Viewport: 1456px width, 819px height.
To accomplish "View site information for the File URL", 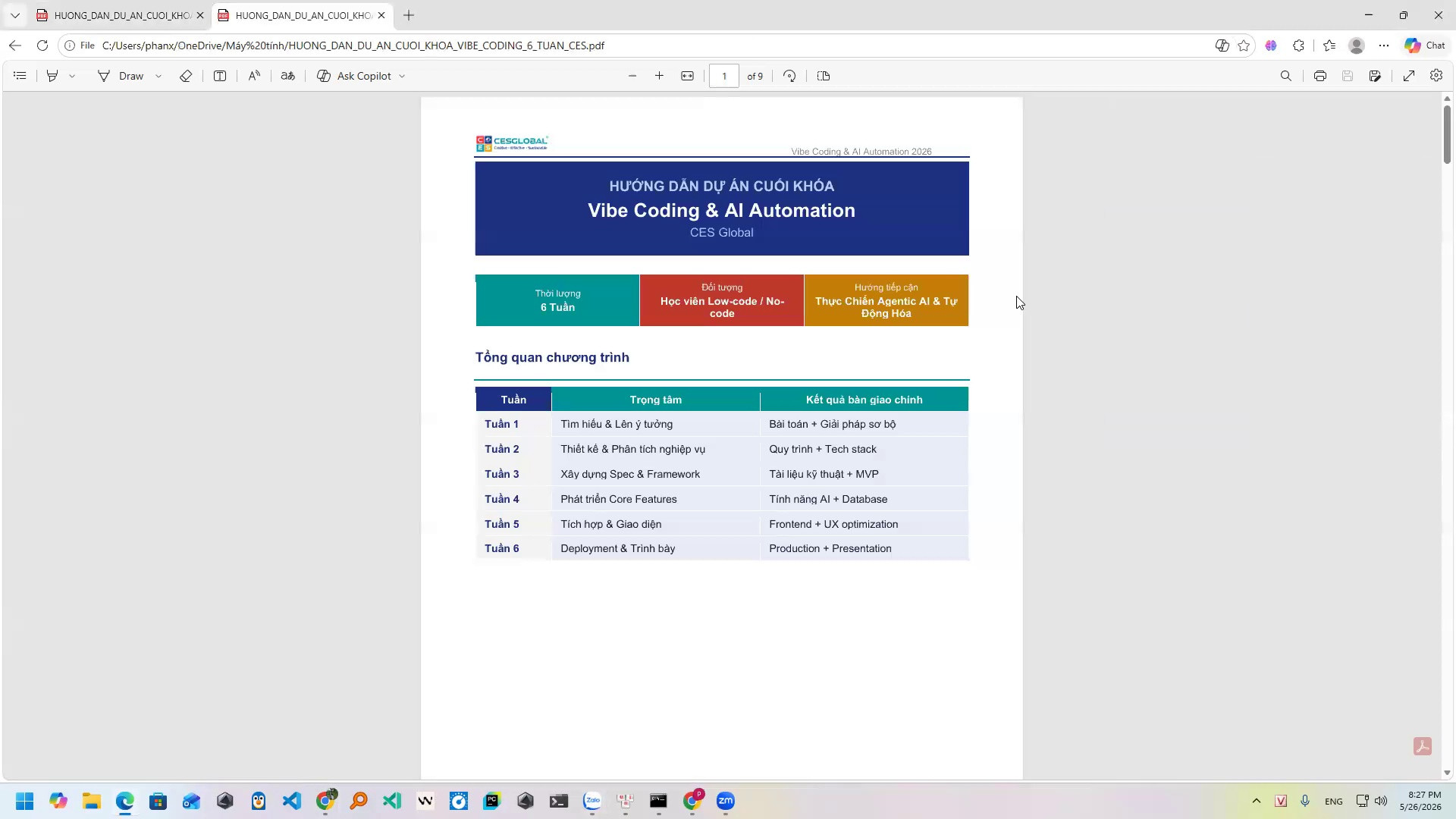I will [x=79, y=45].
